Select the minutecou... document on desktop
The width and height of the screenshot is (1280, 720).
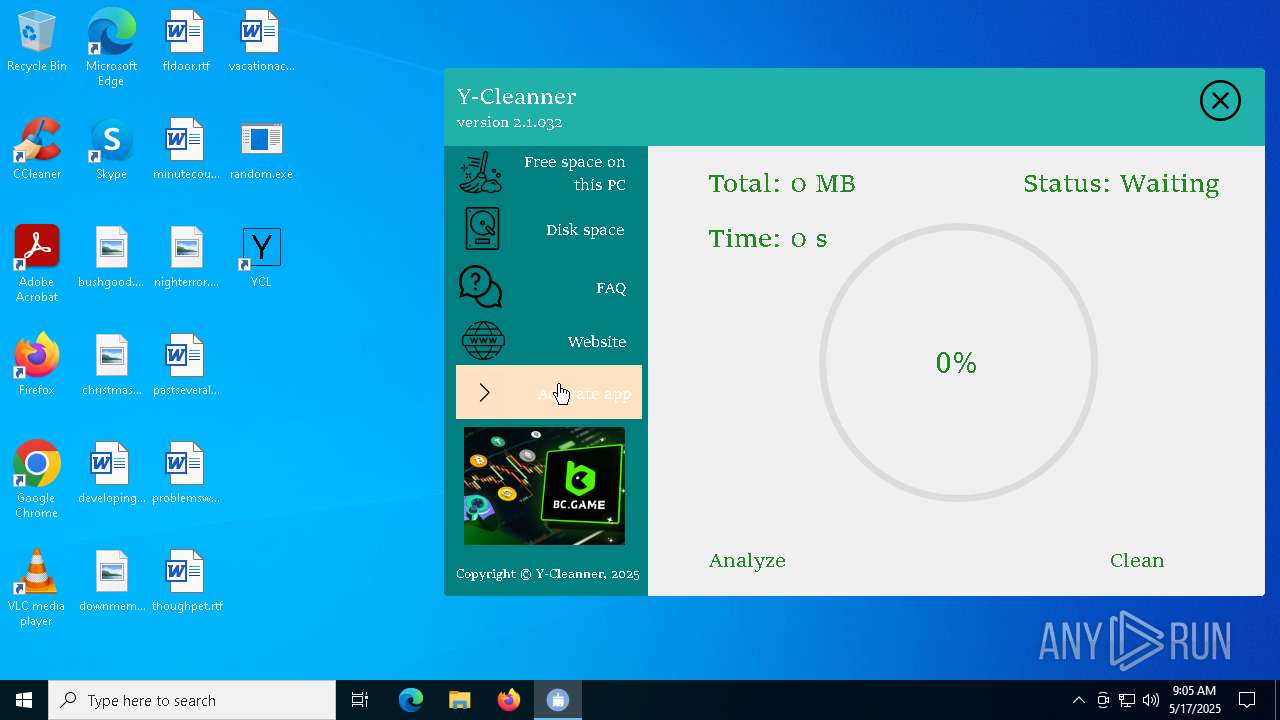186,150
